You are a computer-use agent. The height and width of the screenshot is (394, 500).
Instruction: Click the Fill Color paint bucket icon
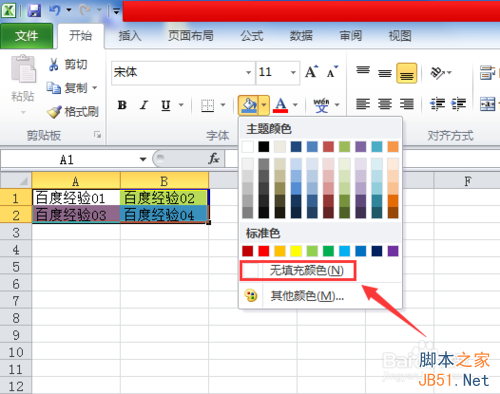pyautogui.click(x=249, y=105)
